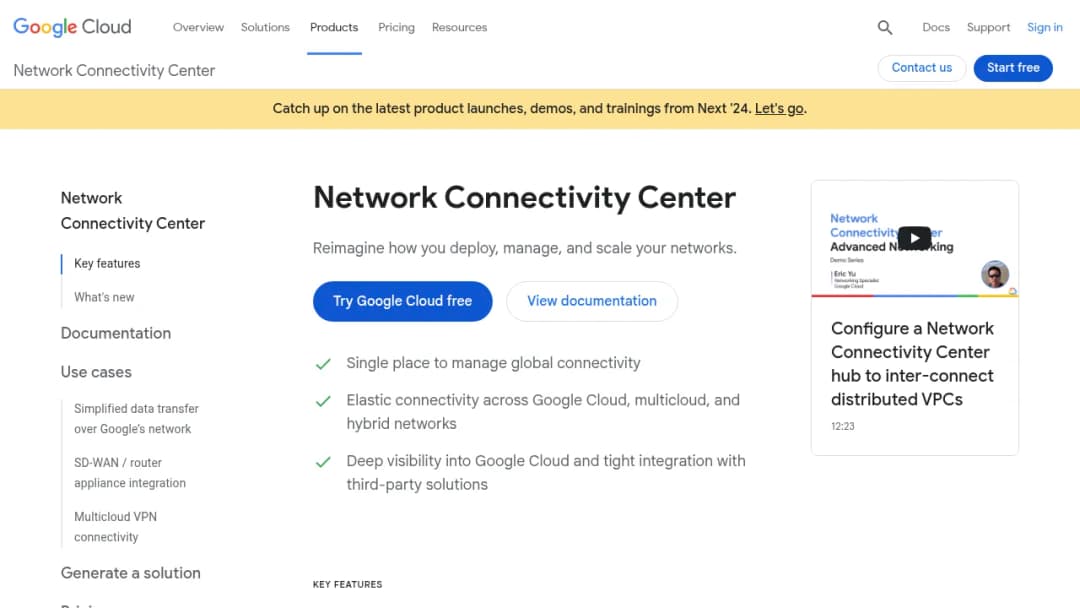Screen dimensions: 1080x608
Task: Open the Support link
Action: point(988,28)
